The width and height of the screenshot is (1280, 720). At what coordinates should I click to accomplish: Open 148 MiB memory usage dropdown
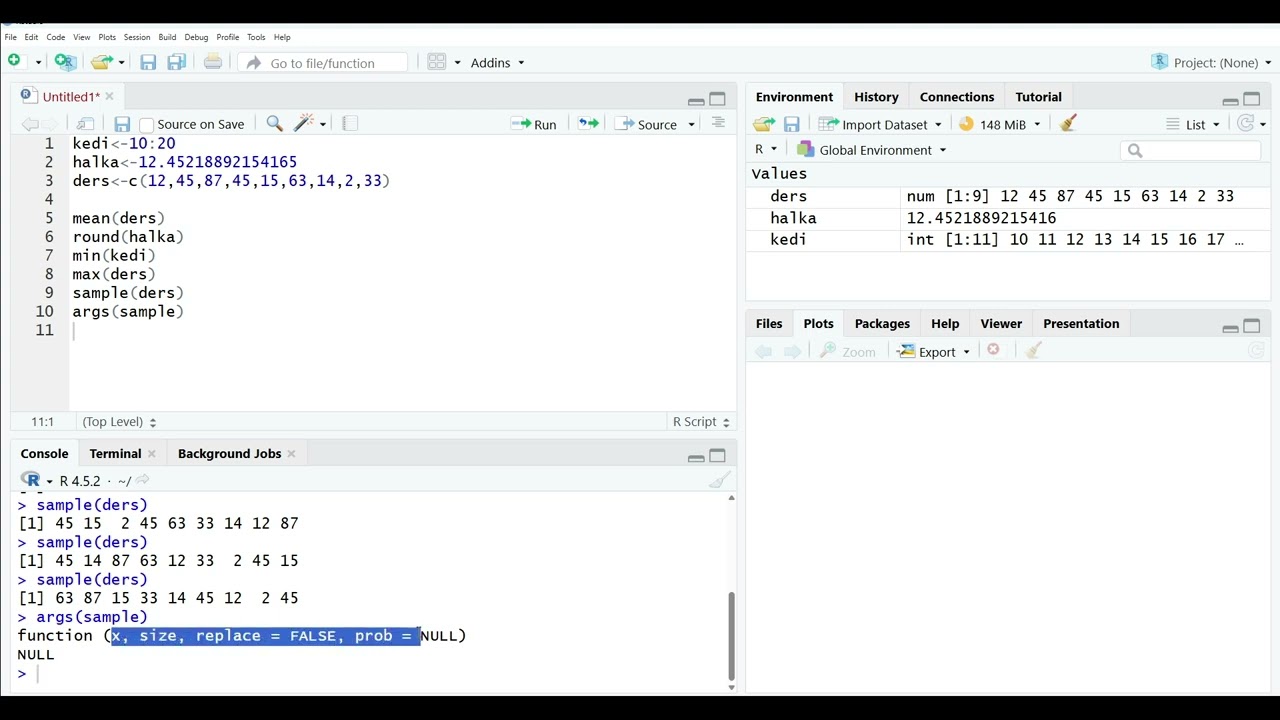pos(1000,124)
